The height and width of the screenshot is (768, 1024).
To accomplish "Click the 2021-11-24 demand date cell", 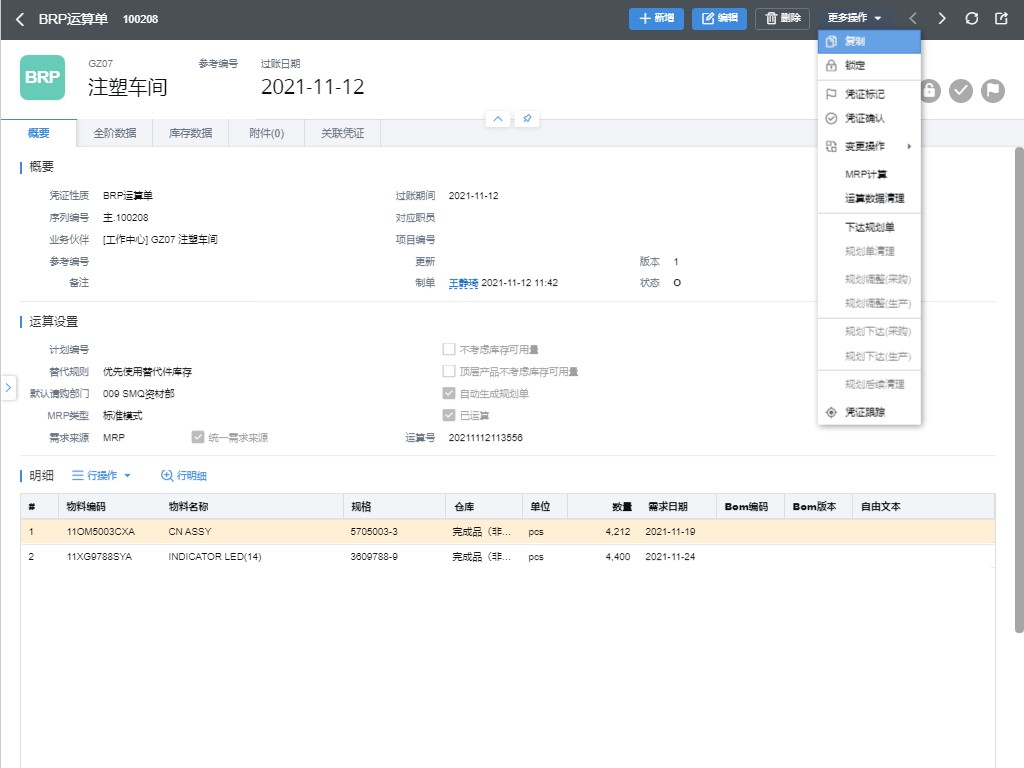I will click(x=670, y=556).
